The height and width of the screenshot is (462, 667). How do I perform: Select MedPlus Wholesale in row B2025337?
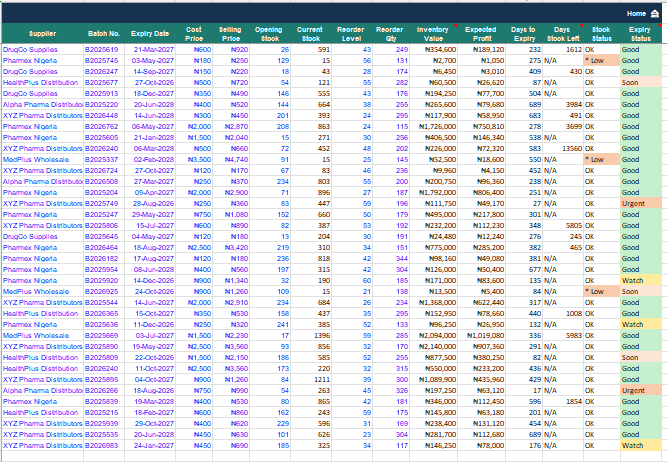click(43, 160)
